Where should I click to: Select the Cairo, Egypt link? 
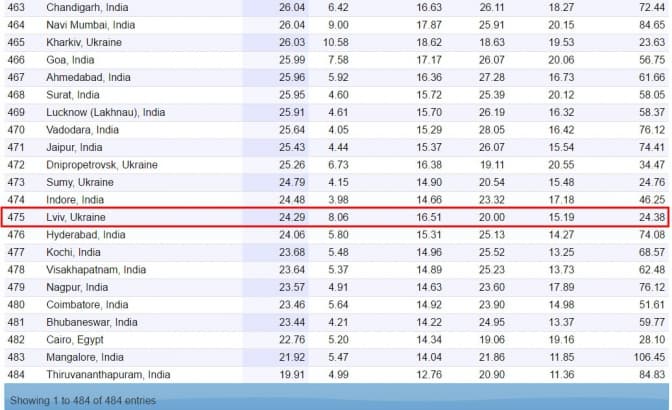coord(76,339)
